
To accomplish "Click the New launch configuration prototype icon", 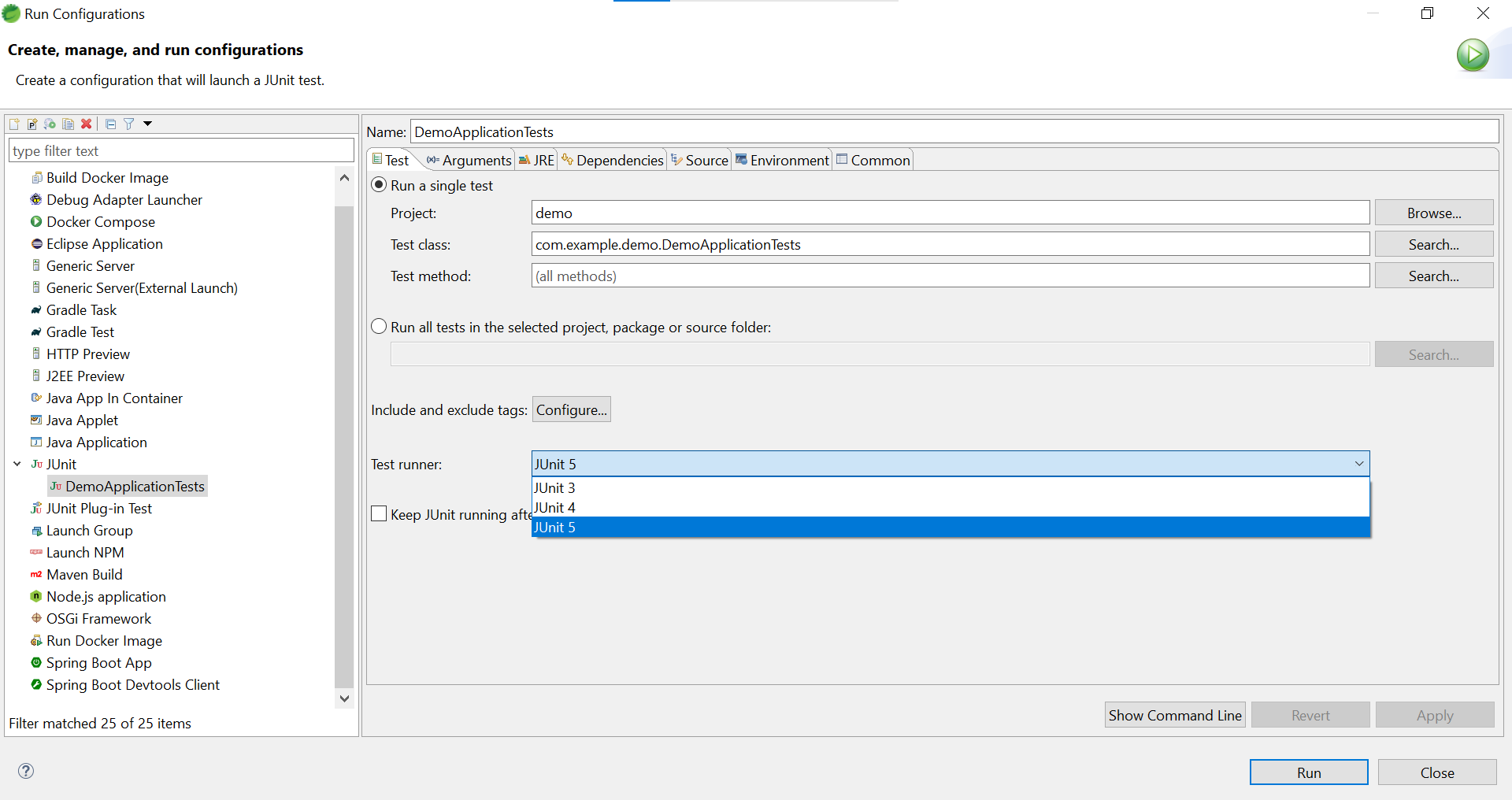I will (x=32, y=124).
